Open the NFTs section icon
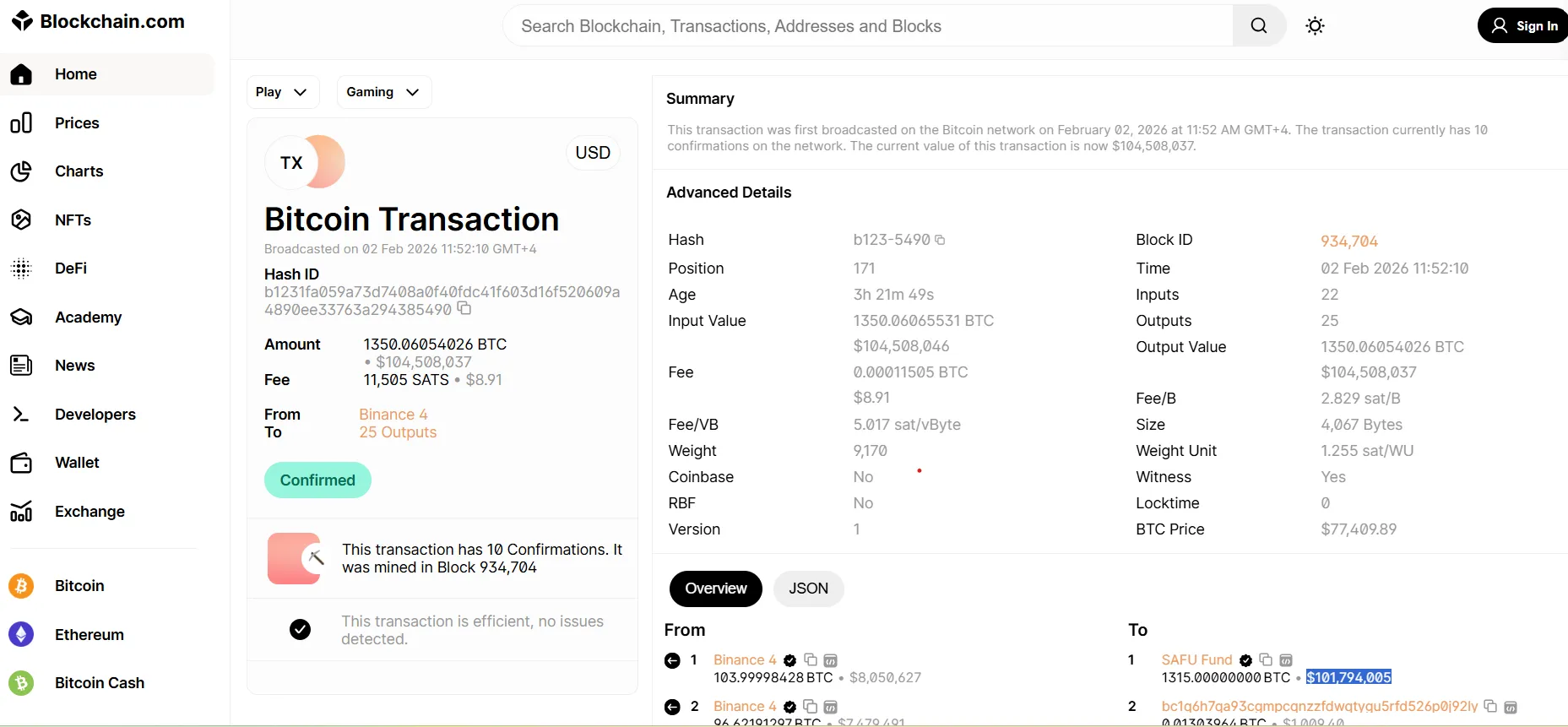The height and width of the screenshot is (727, 1568). (21, 220)
